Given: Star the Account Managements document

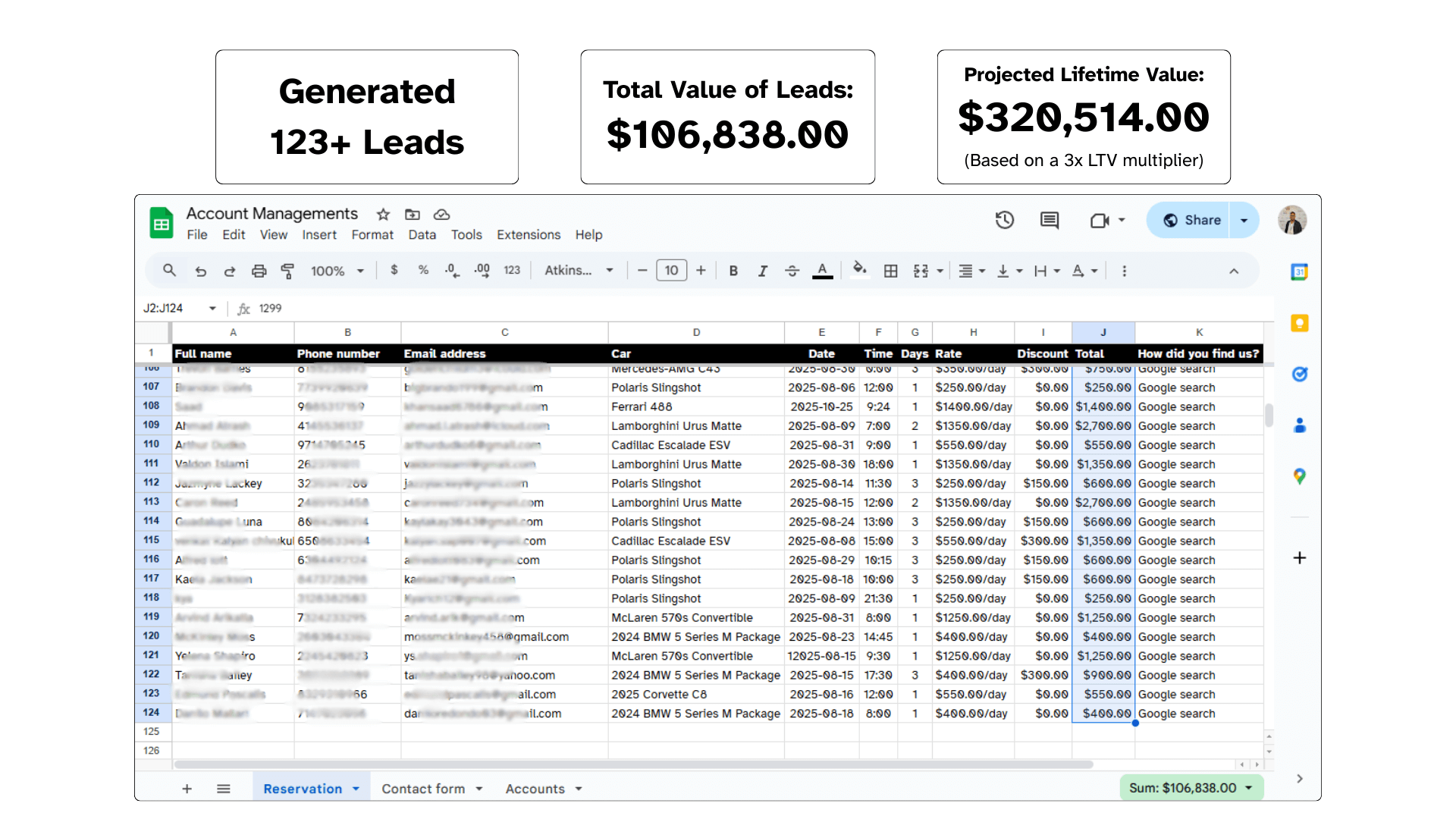Looking at the screenshot, I should 383,214.
